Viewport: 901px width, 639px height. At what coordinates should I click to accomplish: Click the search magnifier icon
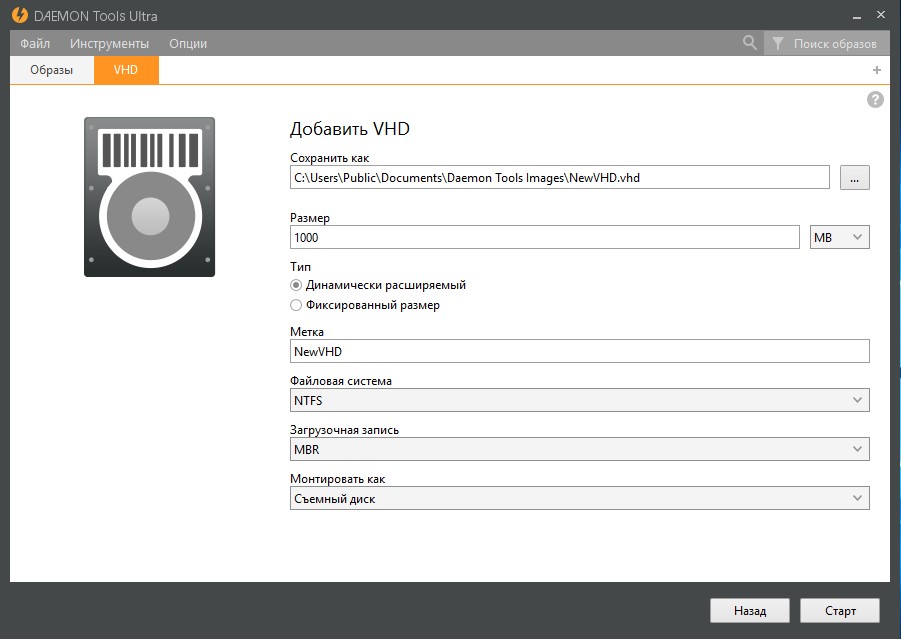(750, 43)
